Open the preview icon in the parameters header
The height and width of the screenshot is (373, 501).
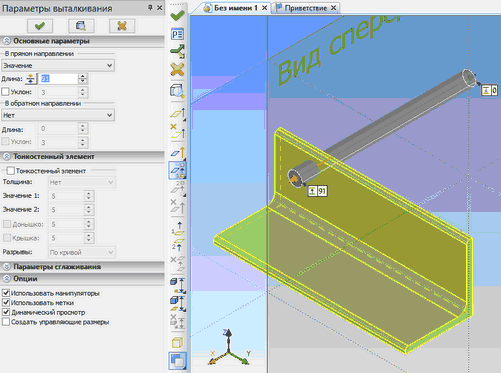click(x=81, y=26)
